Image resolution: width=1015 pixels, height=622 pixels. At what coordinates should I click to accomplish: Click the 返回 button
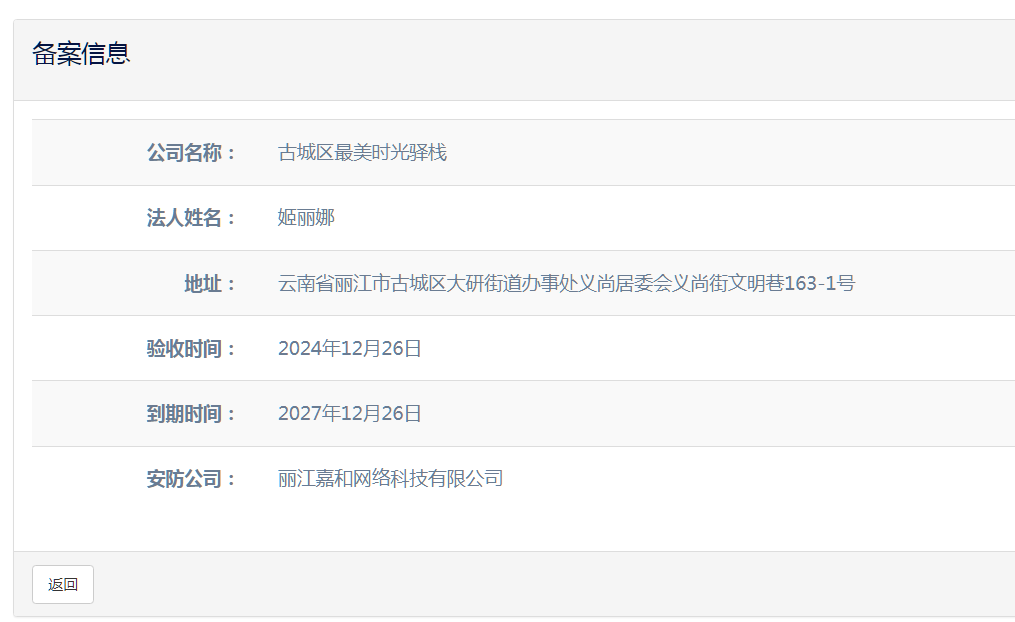coord(62,585)
